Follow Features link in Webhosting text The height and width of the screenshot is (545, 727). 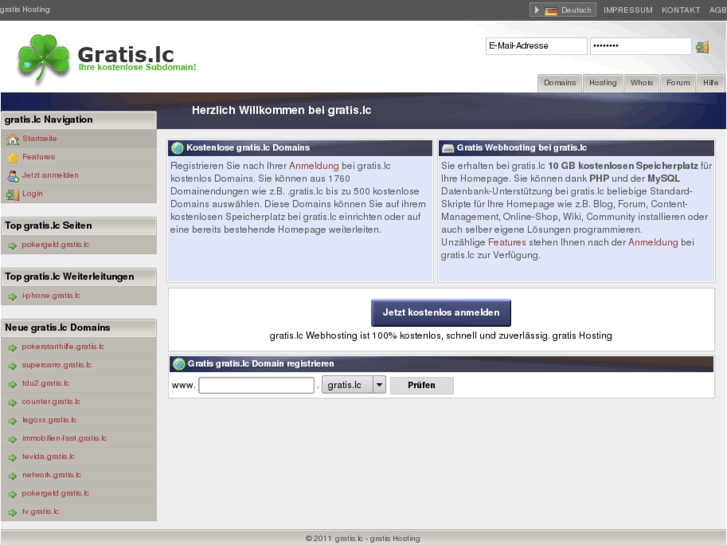coord(507,243)
